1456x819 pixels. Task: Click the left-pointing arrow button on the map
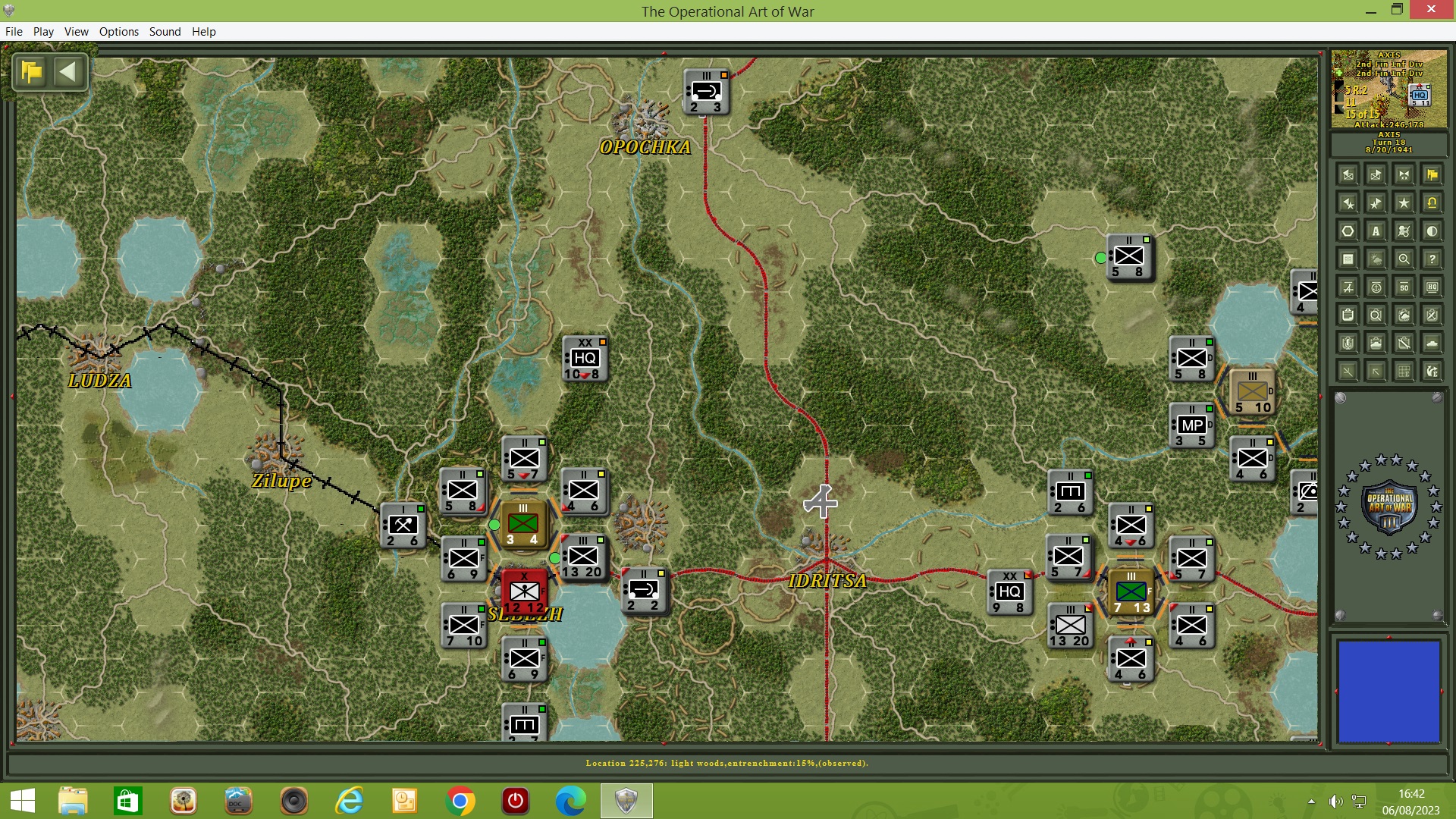67,72
